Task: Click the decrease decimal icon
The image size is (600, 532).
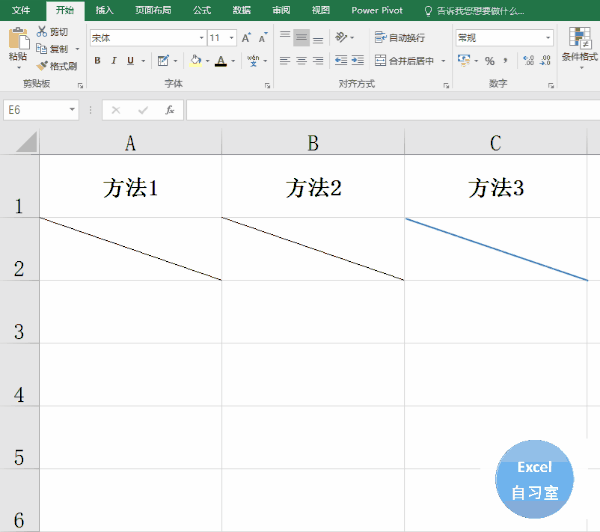Action: pos(545,60)
